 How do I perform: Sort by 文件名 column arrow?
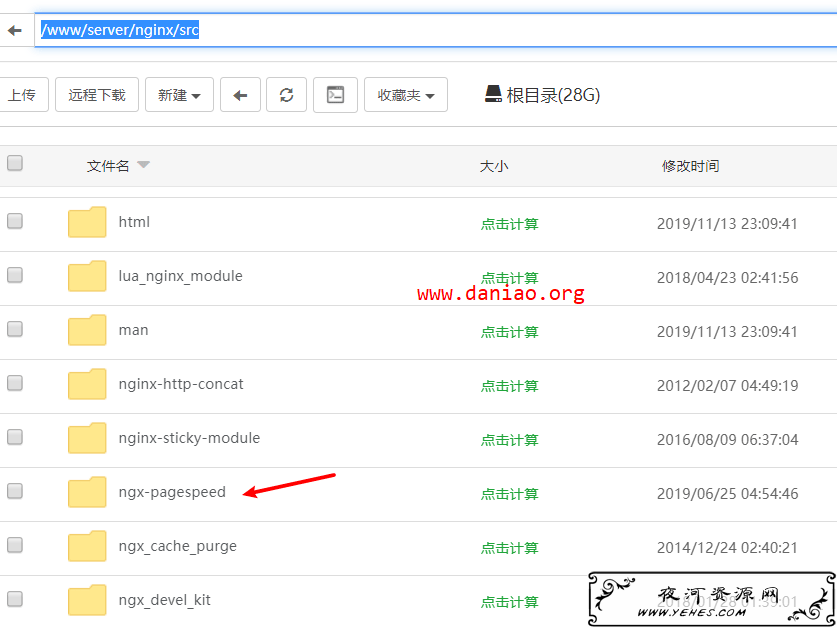click(x=143, y=165)
